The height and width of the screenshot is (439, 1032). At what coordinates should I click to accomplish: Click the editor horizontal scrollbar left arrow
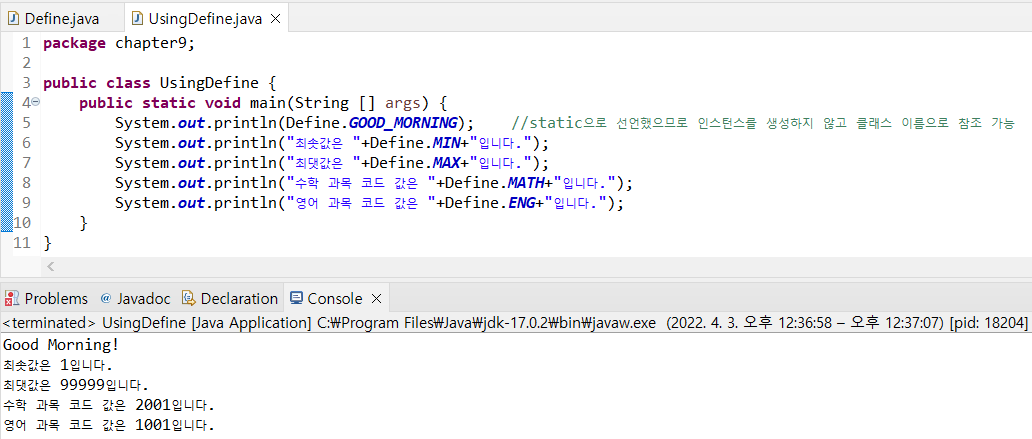pos(51,267)
